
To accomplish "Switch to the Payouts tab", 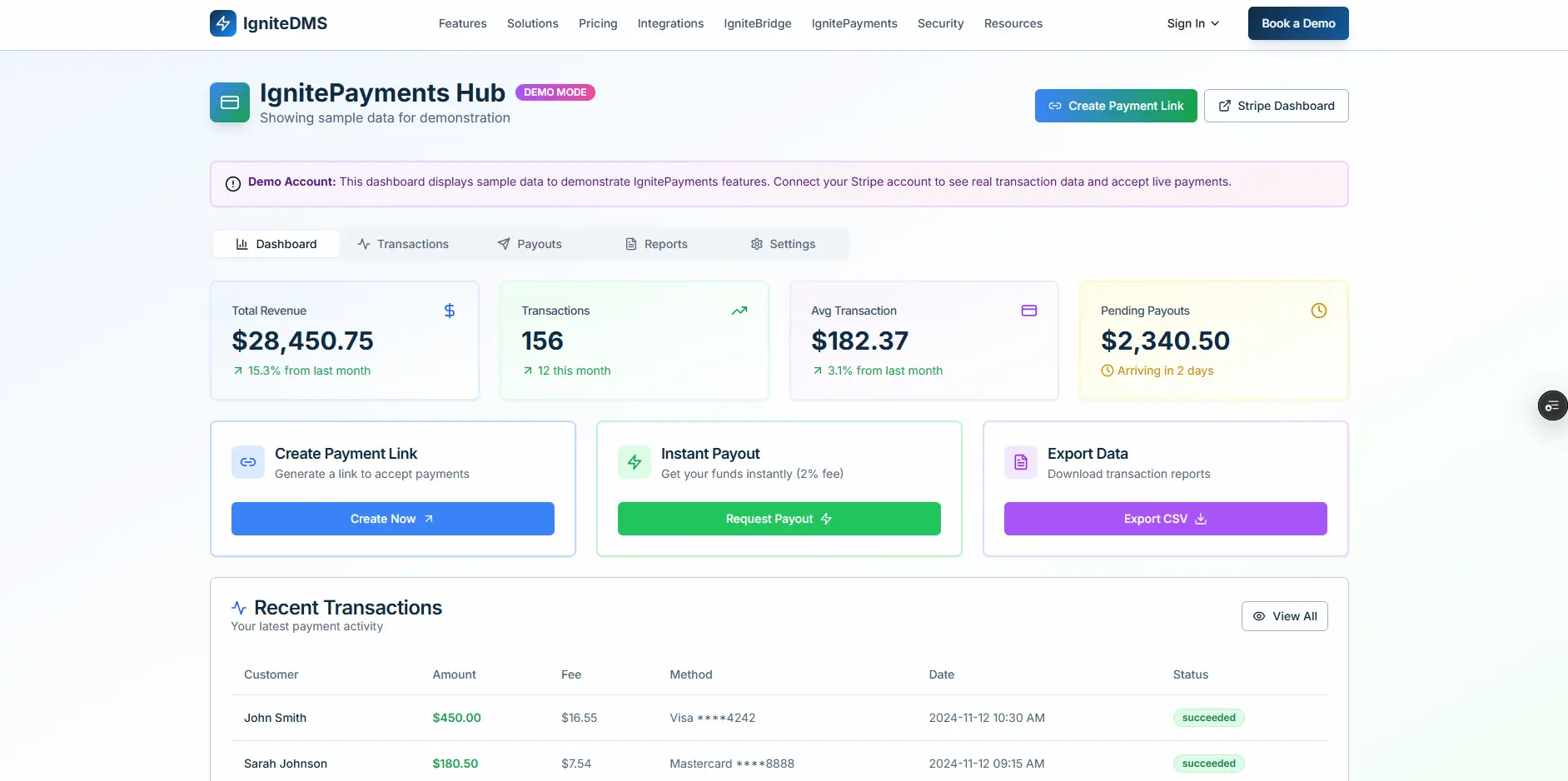I will click(530, 244).
